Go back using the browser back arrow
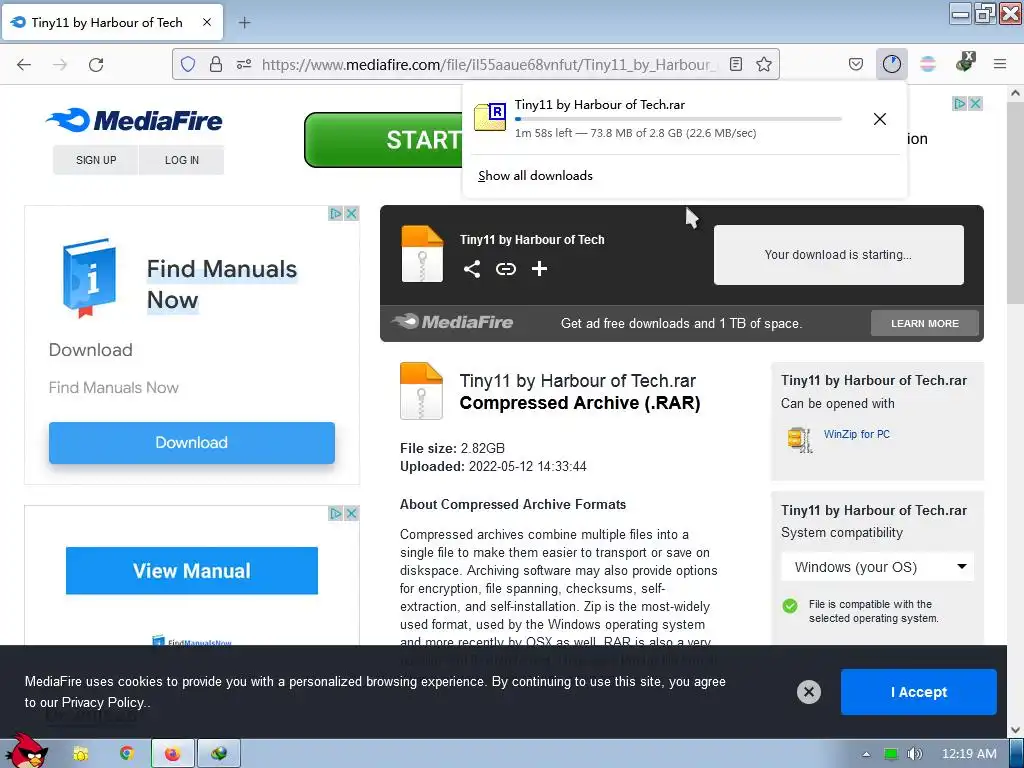 click(x=24, y=64)
